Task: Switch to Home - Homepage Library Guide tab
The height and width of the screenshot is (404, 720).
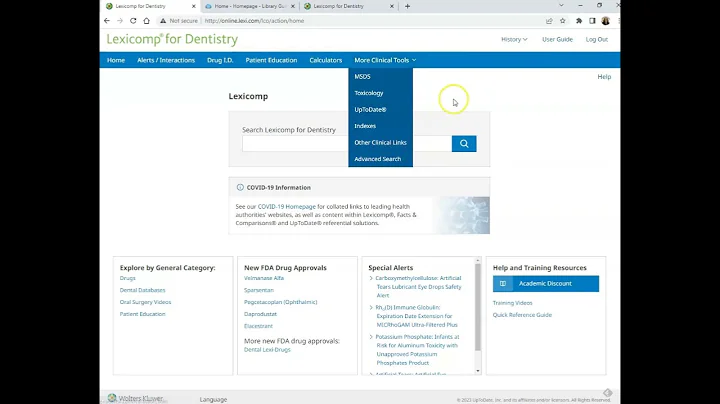Action: pos(250,6)
